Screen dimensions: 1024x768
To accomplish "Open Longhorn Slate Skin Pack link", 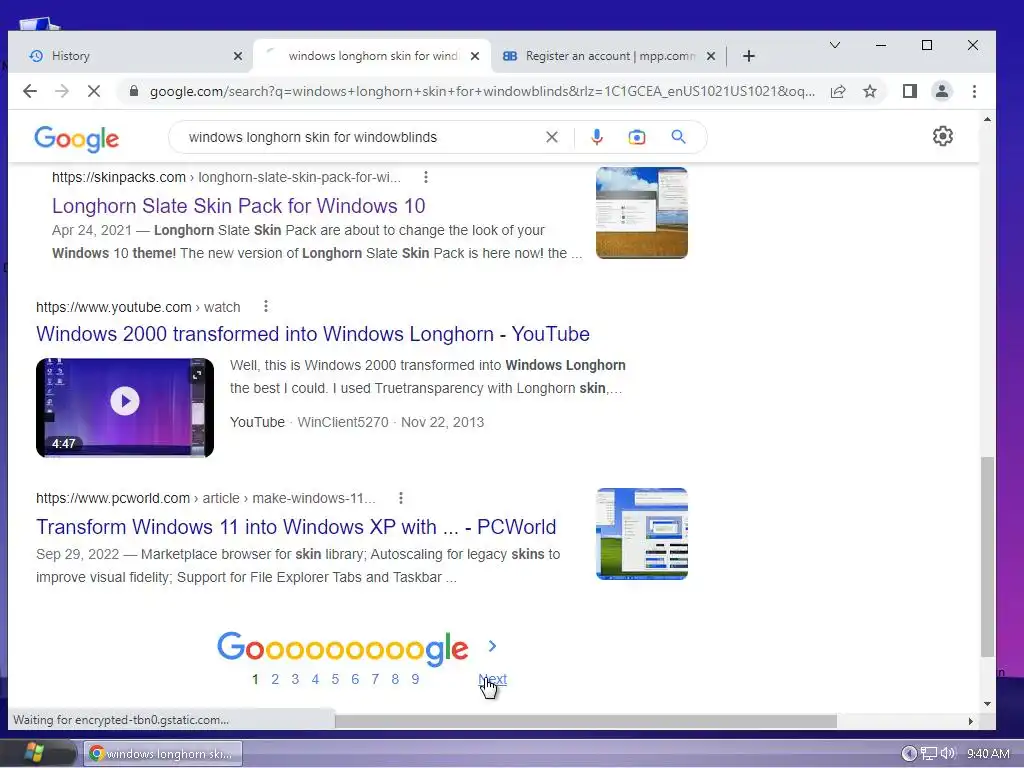I will click(x=238, y=206).
